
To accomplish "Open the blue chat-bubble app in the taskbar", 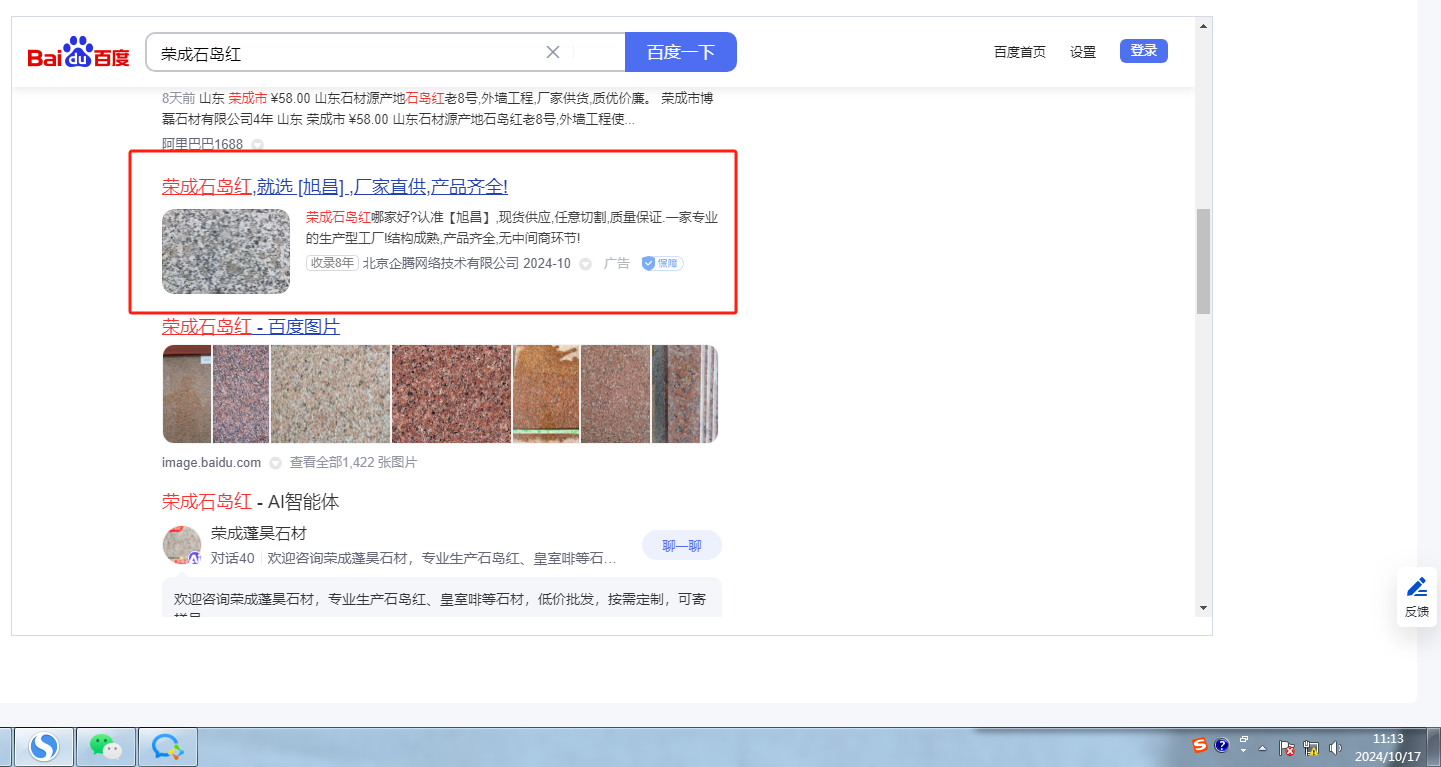I will pyautogui.click(x=167, y=746).
